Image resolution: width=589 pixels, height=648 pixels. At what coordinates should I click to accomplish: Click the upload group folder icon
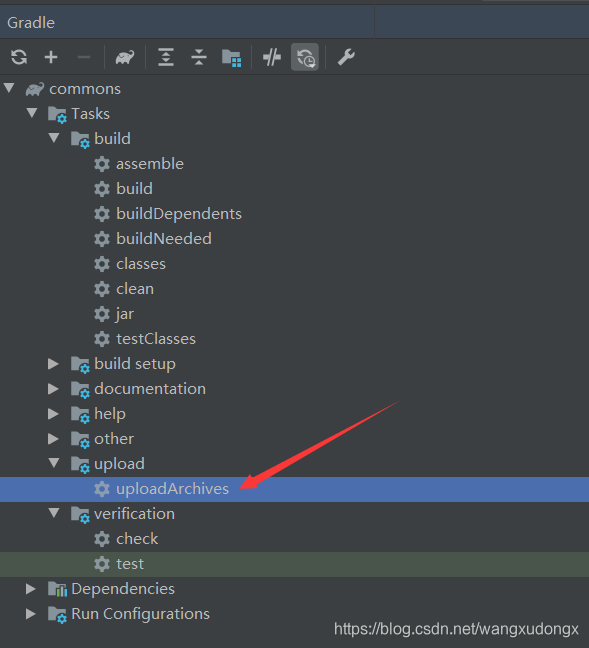pyautogui.click(x=80, y=465)
